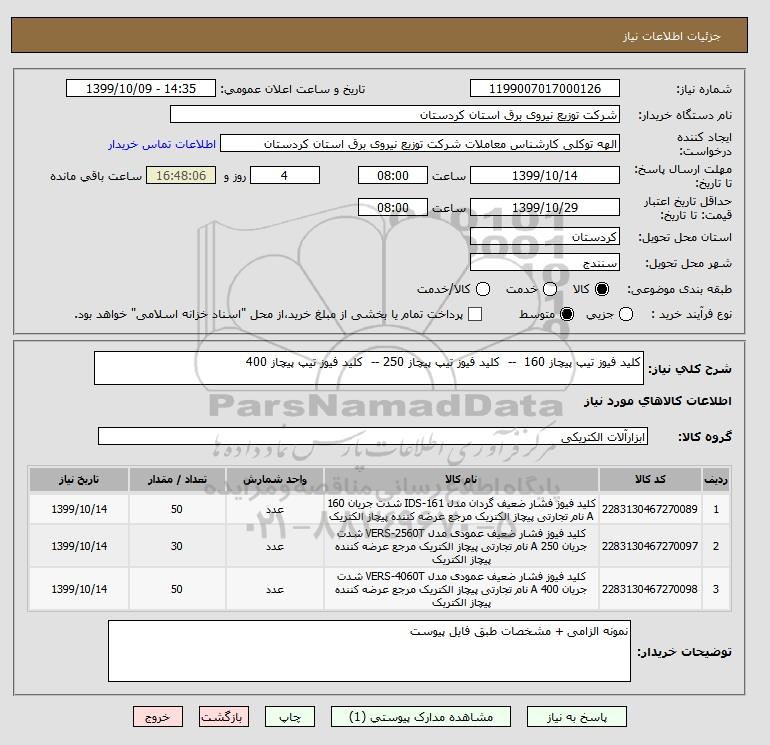Click the شهر محل تحویل field سنندج
770x745 pixels.
[x=545, y=262]
